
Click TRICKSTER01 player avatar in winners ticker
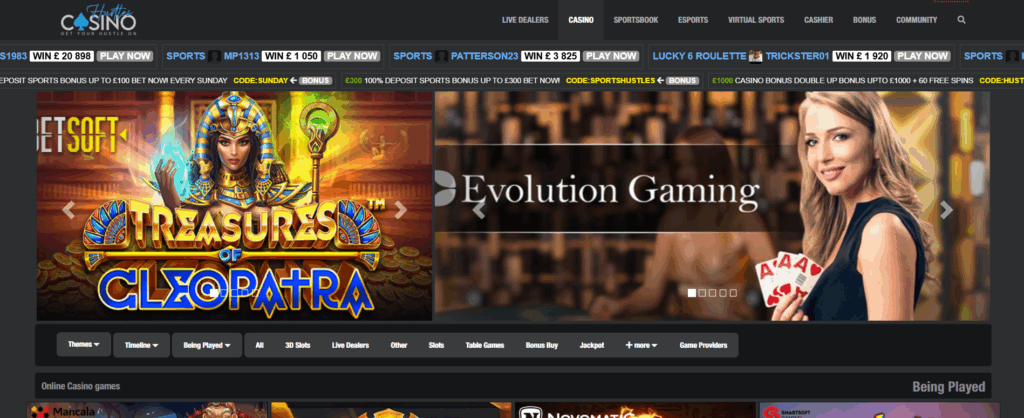tap(756, 56)
